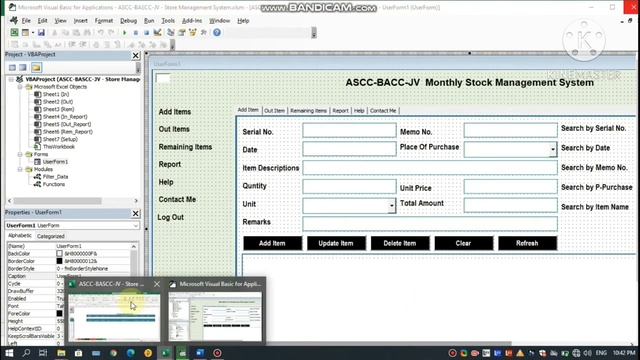Open Object Browser from the toolbar icon
Screen dimensions: 640x360
point(192,32)
